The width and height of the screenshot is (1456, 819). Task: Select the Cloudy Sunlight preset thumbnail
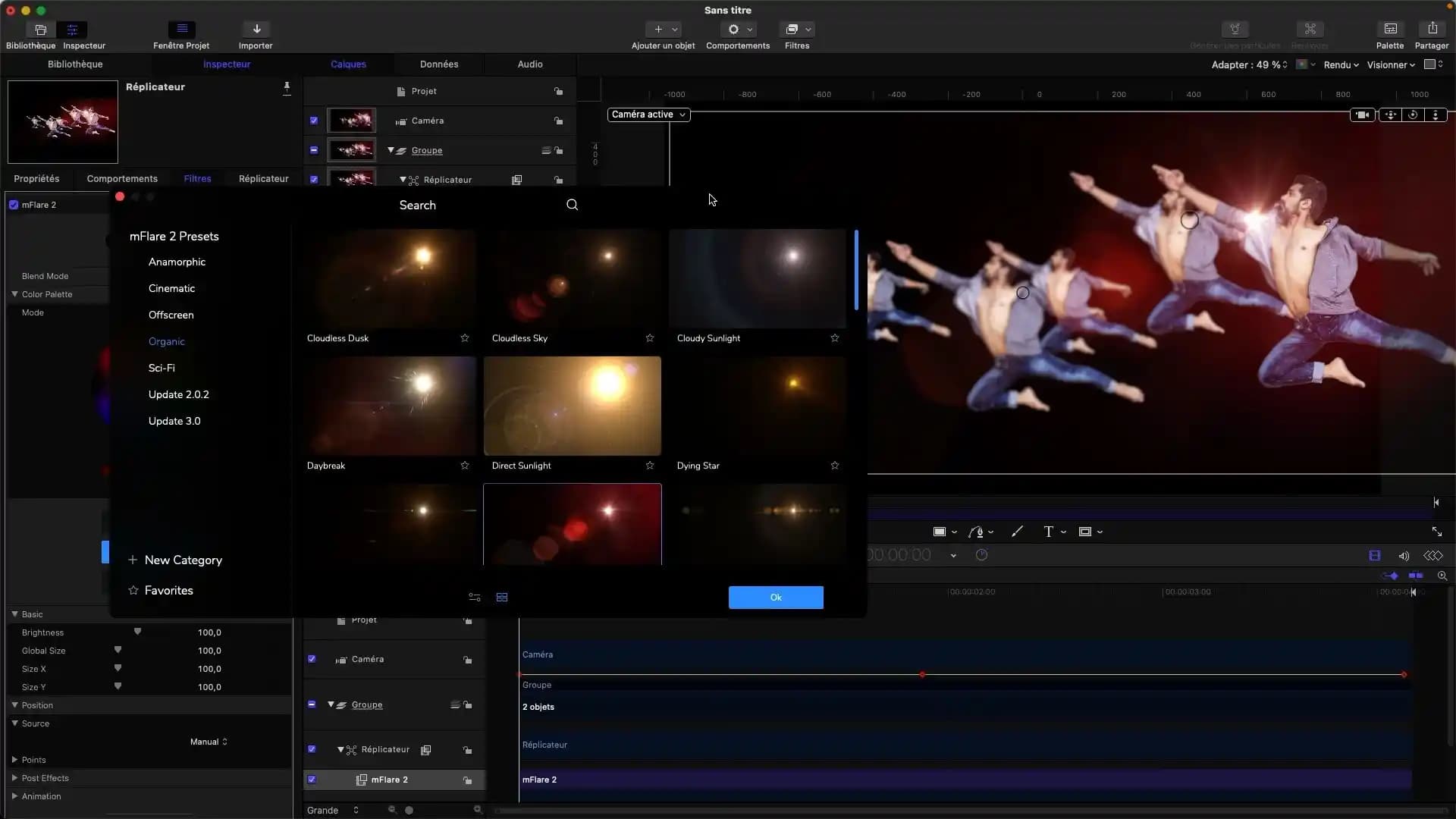(x=758, y=278)
